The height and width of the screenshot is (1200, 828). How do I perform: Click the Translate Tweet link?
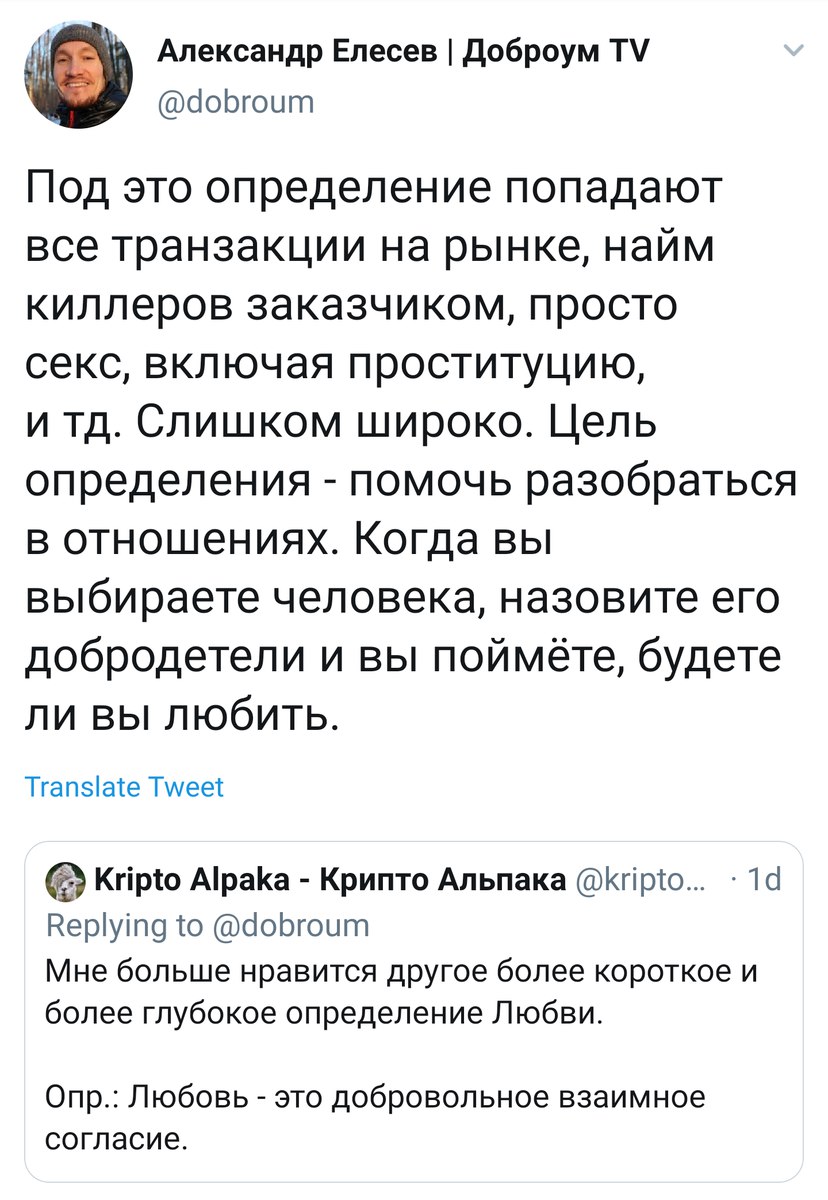(124, 787)
